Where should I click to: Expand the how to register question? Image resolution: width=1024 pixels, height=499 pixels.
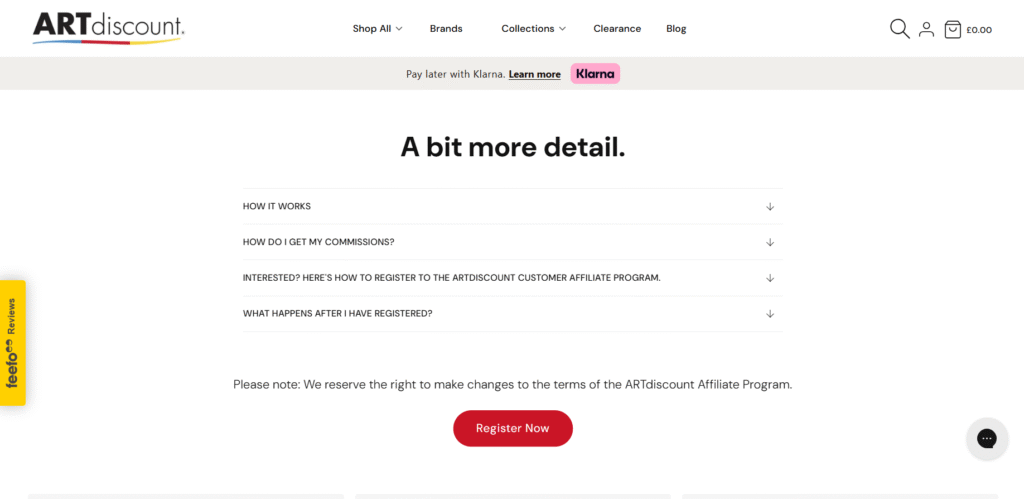pyautogui.click(x=451, y=278)
